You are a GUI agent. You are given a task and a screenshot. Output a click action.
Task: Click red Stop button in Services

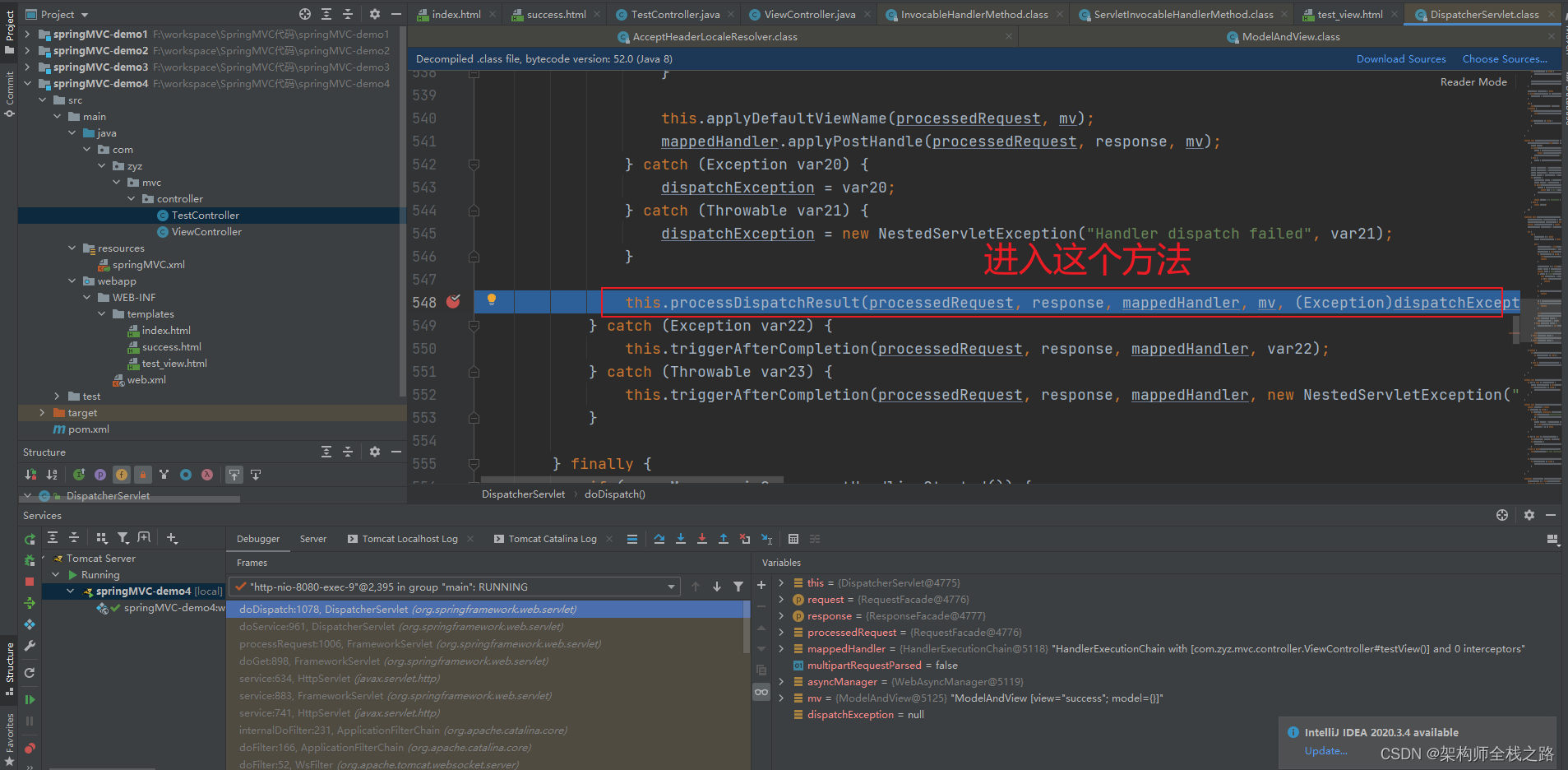tap(30, 582)
